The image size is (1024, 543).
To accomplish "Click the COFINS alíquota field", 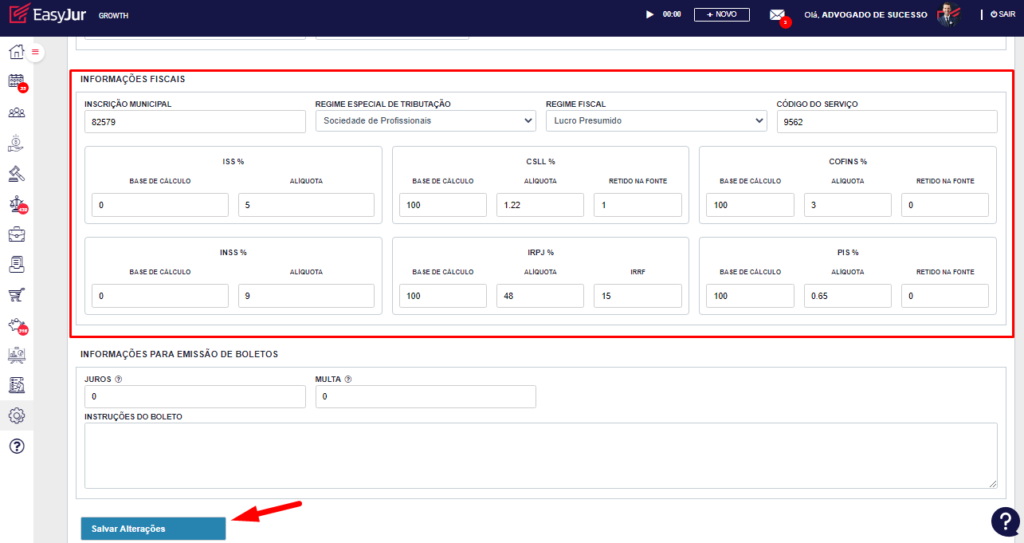I will [848, 205].
